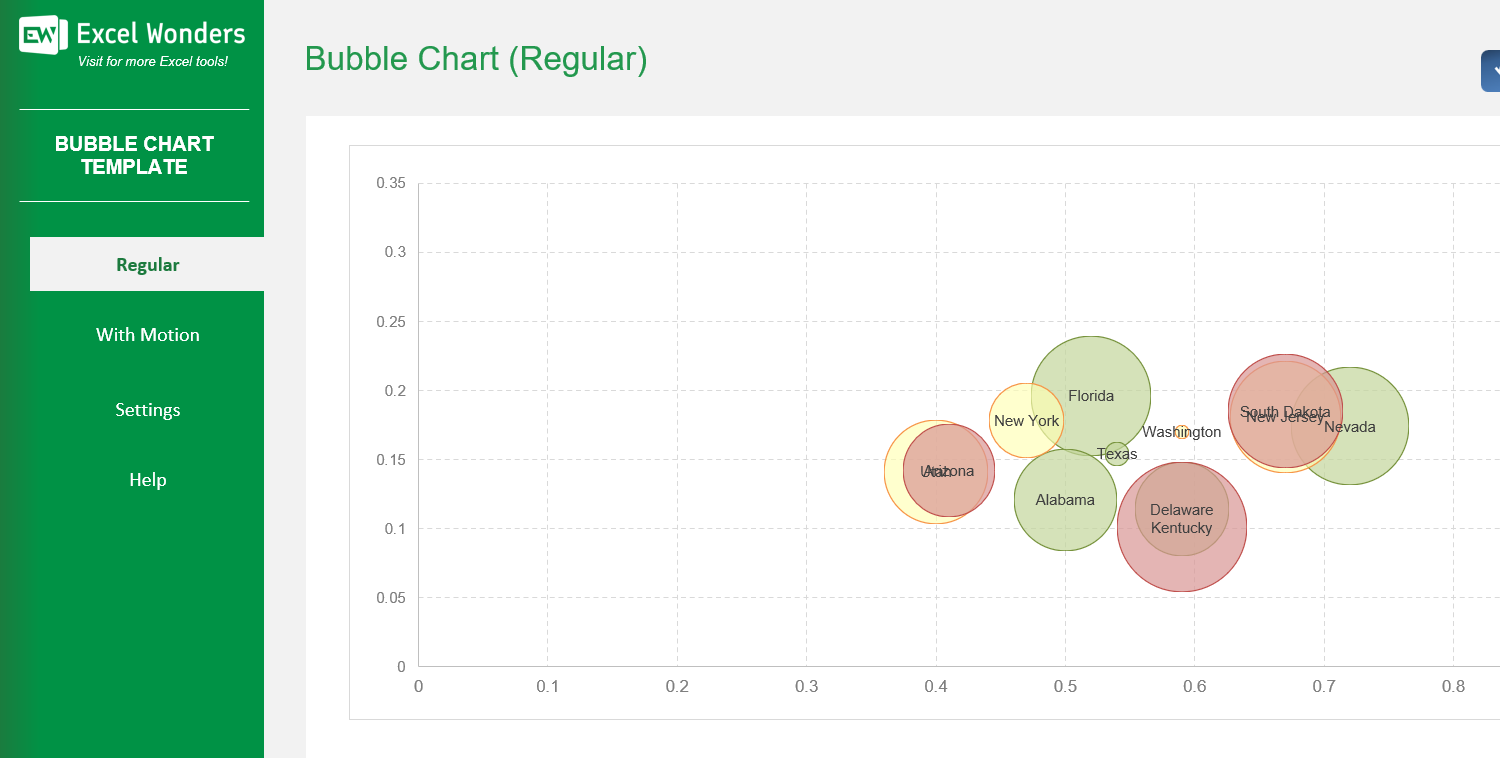1500x758 pixels.
Task: Click the 0.35 label on the y-axis
Action: [391, 183]
